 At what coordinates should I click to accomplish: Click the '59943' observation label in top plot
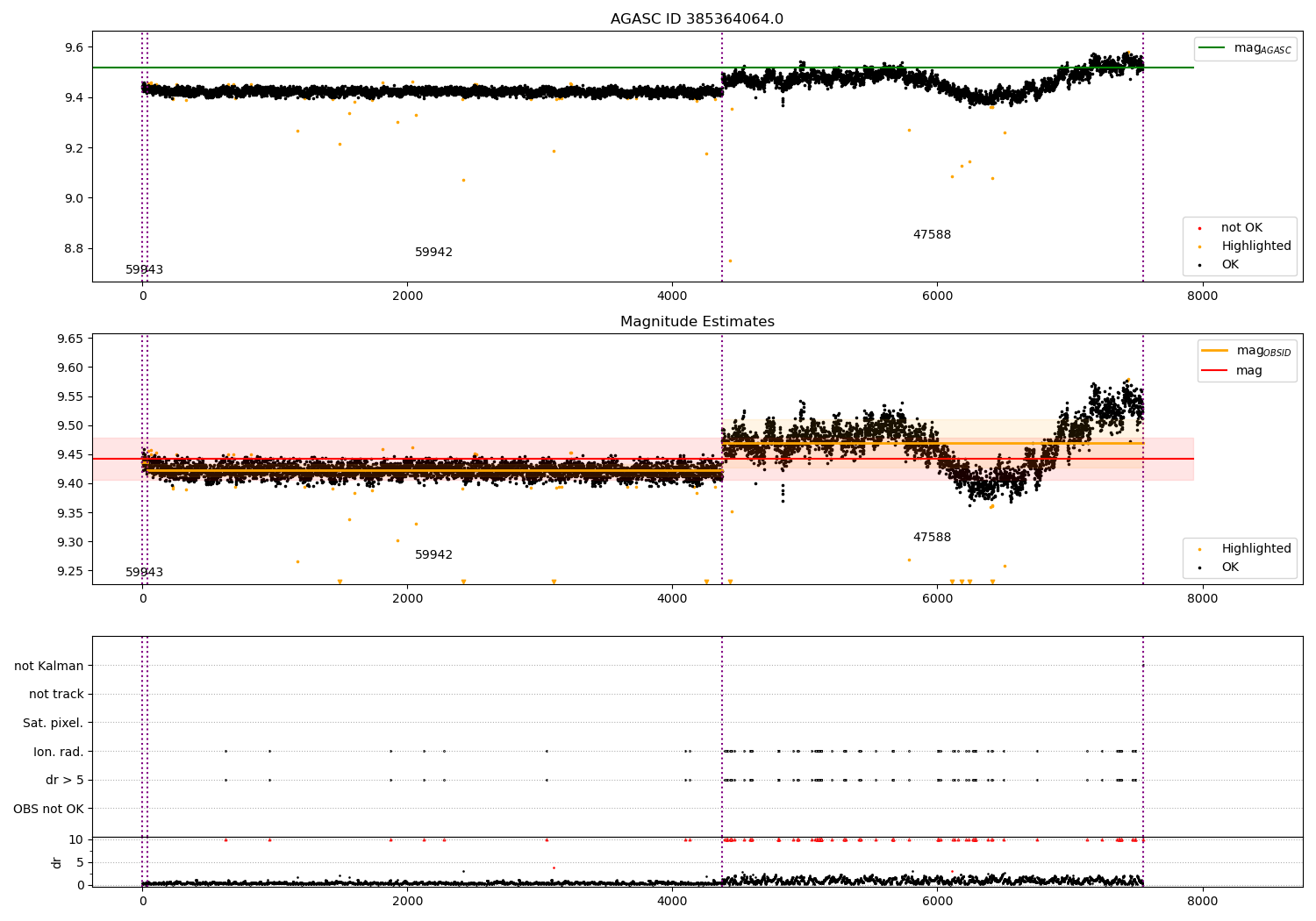coord(144,270)
